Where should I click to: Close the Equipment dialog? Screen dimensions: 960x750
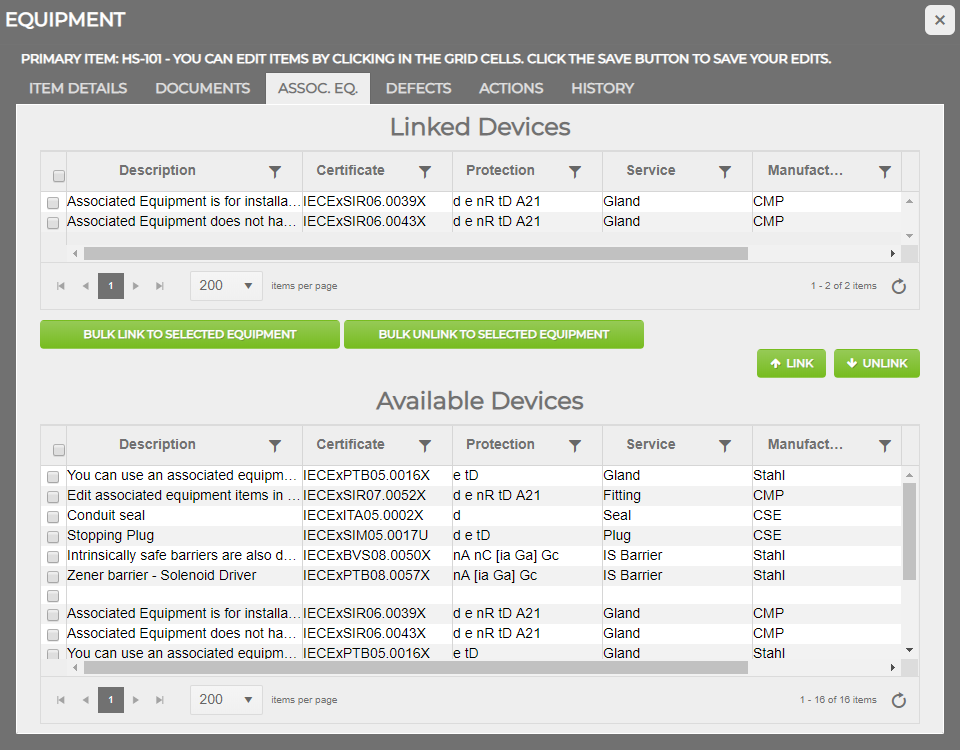(939, 20)
